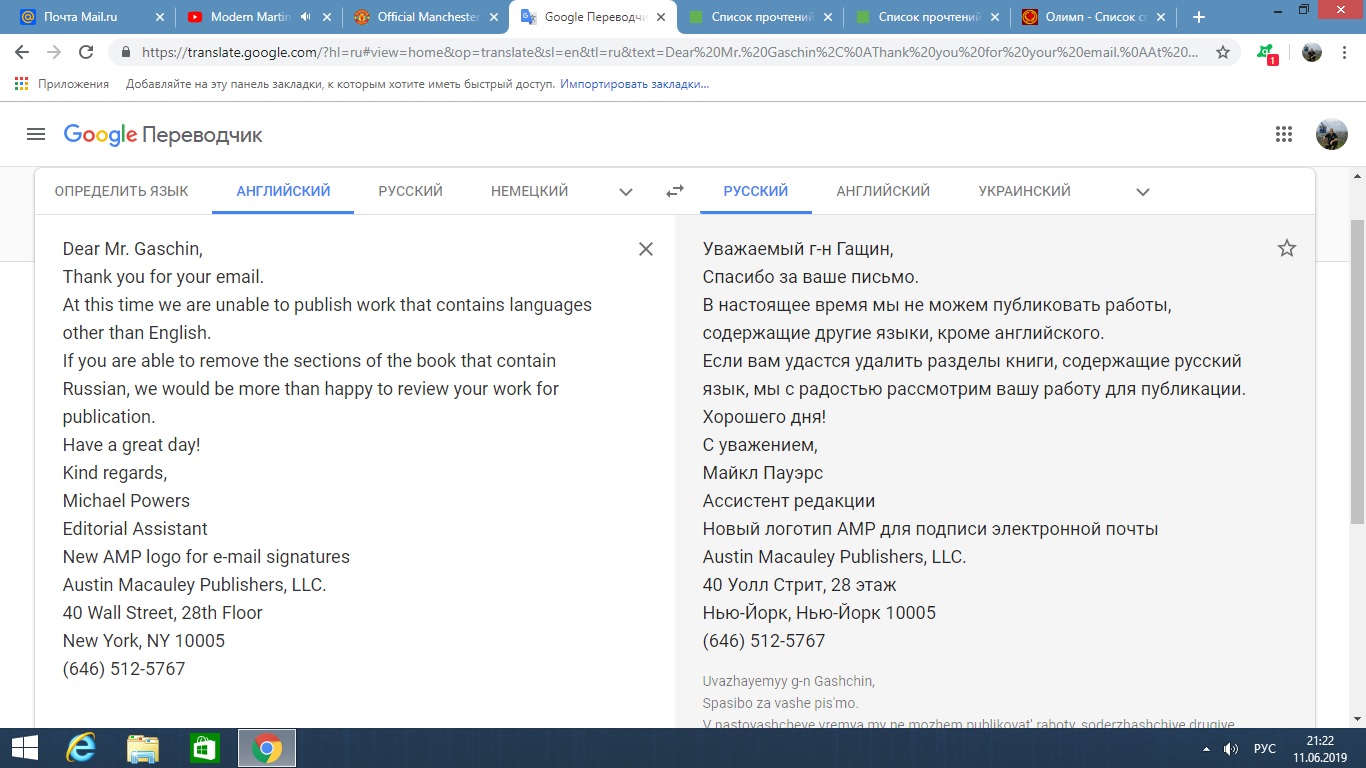Open File Explorer from taskbar
Viewport: 1366px width, 768px height.
click(x=143, y=748)
